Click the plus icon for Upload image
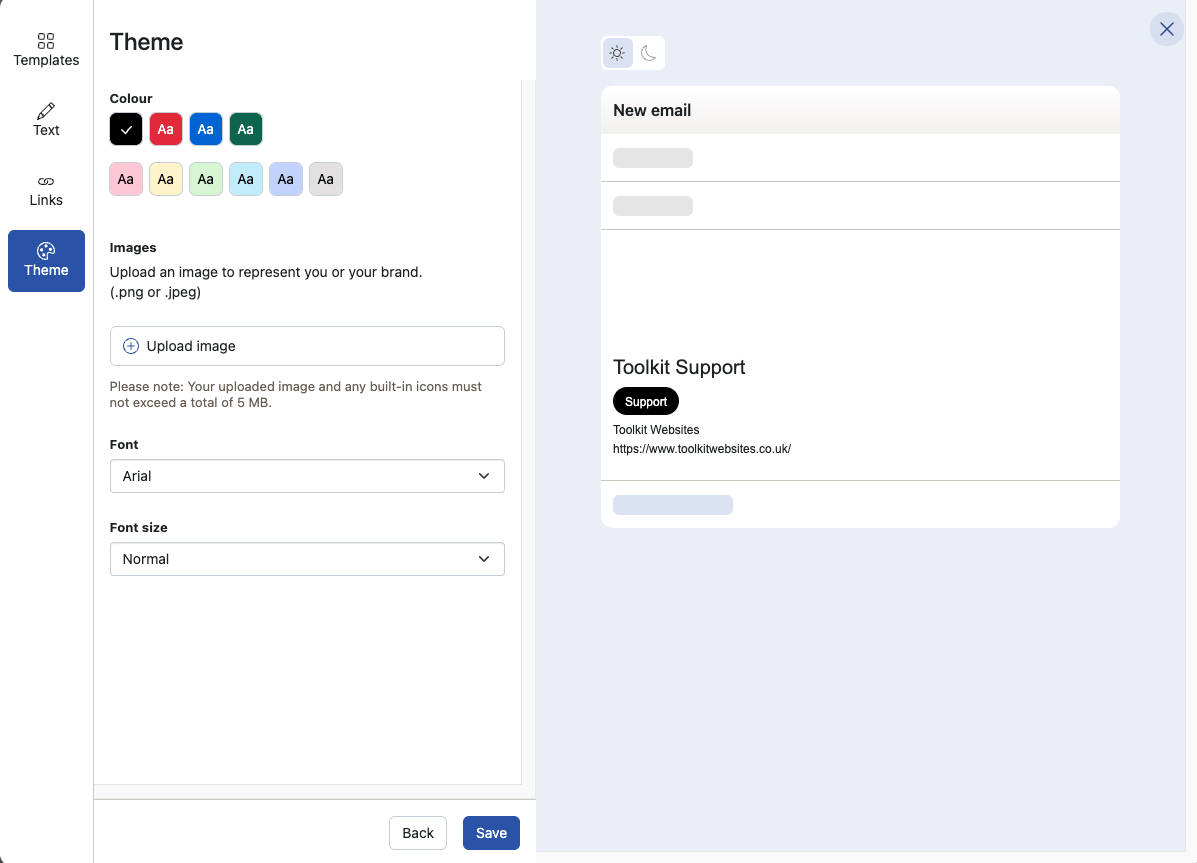1197x863 pixels. point(131,346)
